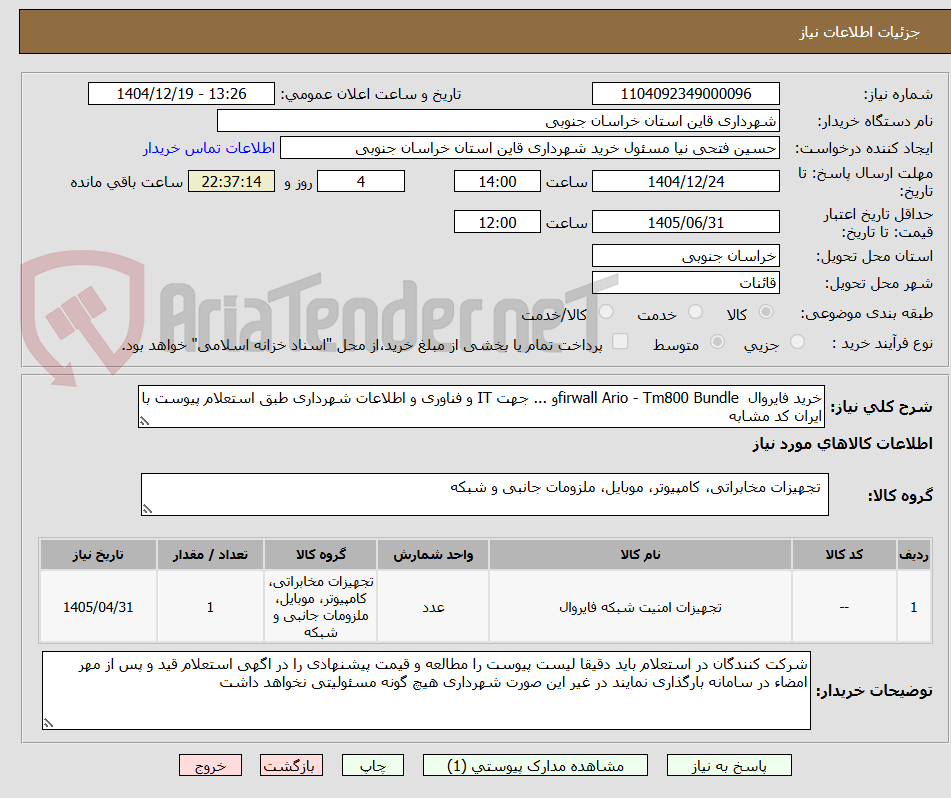Image resolution: width=951 pixels, height=798 pixels.
Task: Select the کالا/خدمت radio button
Action: coord(605,312)
